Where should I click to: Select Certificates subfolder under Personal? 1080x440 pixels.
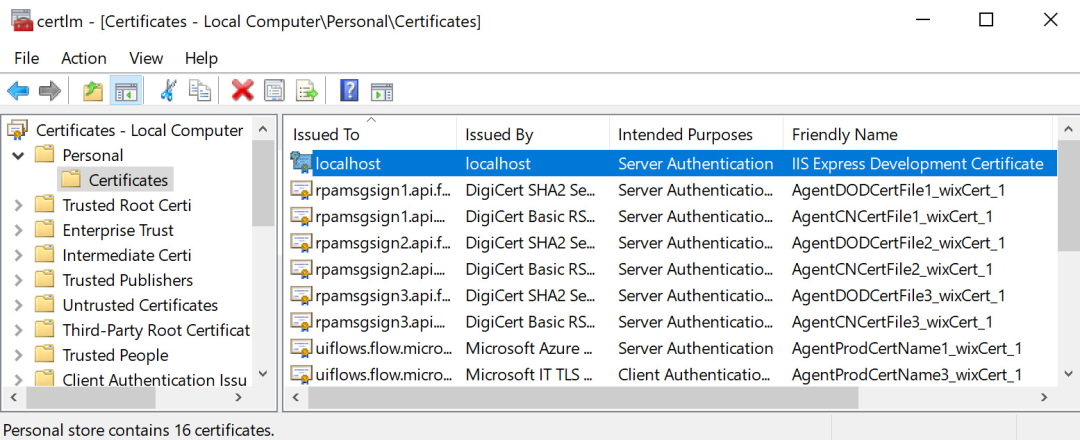(128, 180)
